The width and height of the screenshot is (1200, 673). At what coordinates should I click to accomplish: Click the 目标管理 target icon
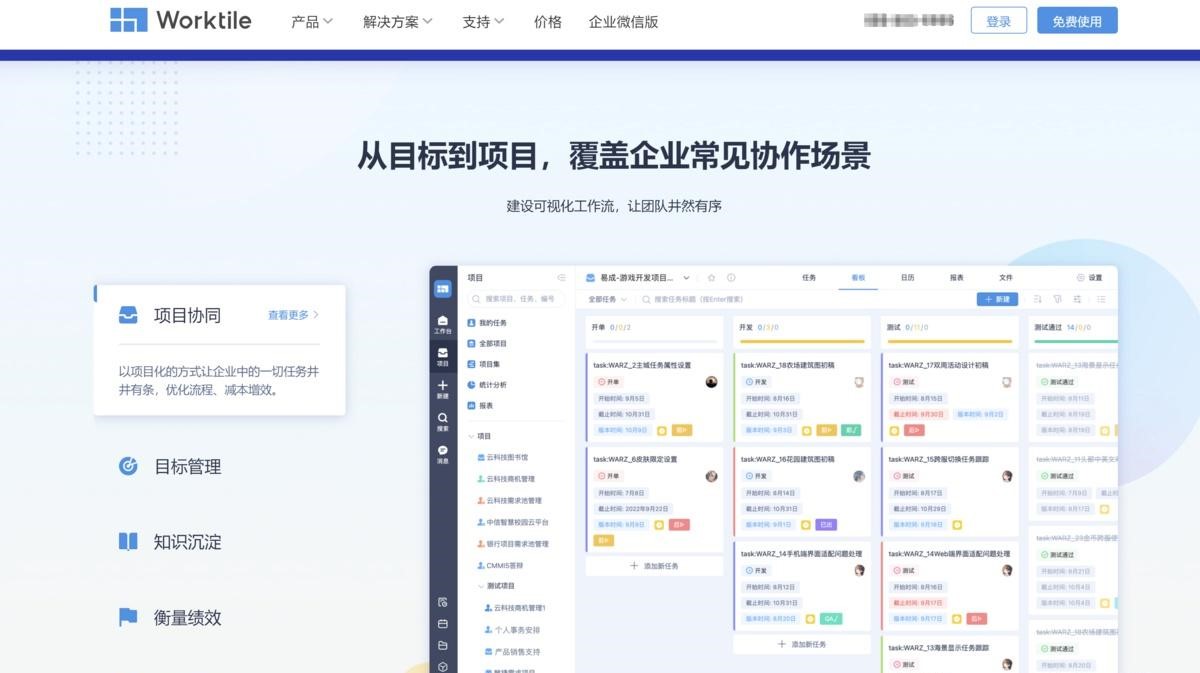pyautogui.click(x=128, y=466)
